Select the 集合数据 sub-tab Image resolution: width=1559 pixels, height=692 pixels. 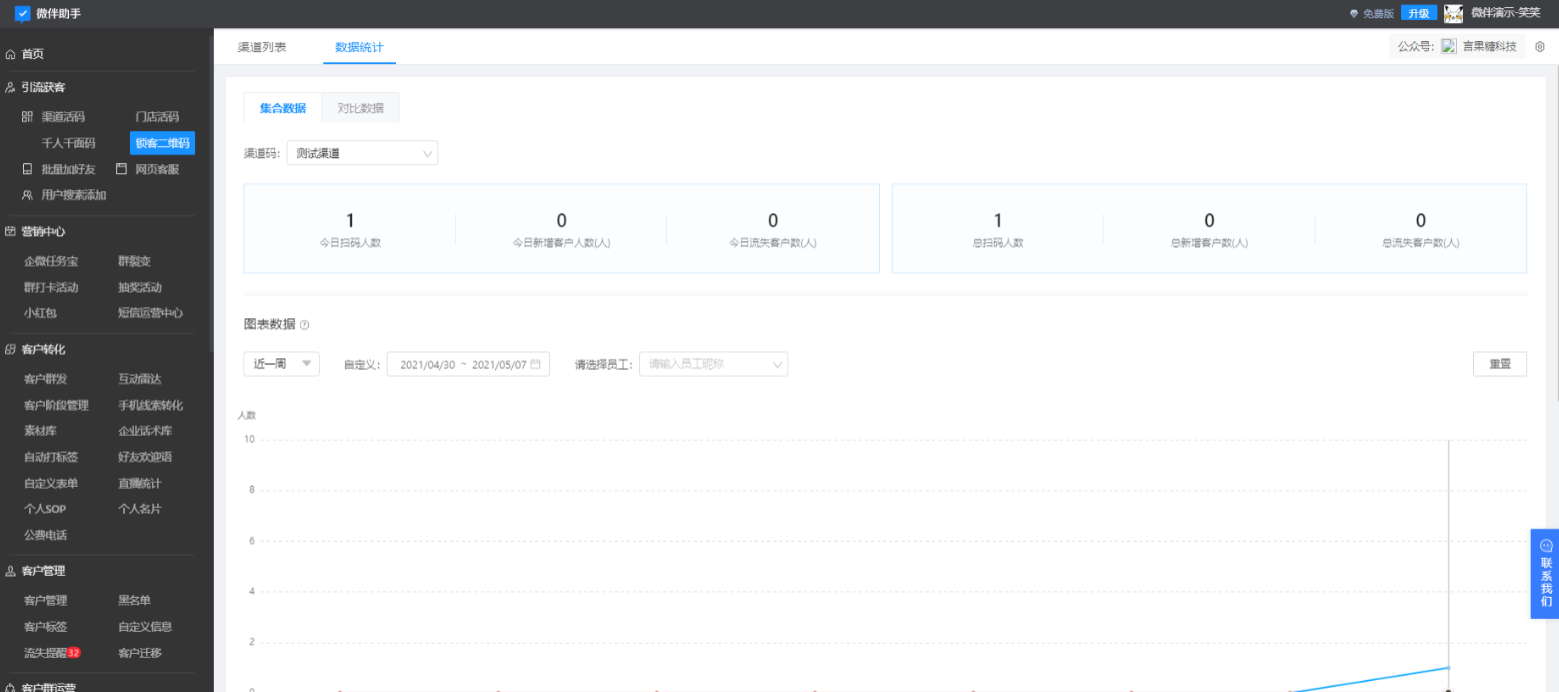tap(282, 108)
